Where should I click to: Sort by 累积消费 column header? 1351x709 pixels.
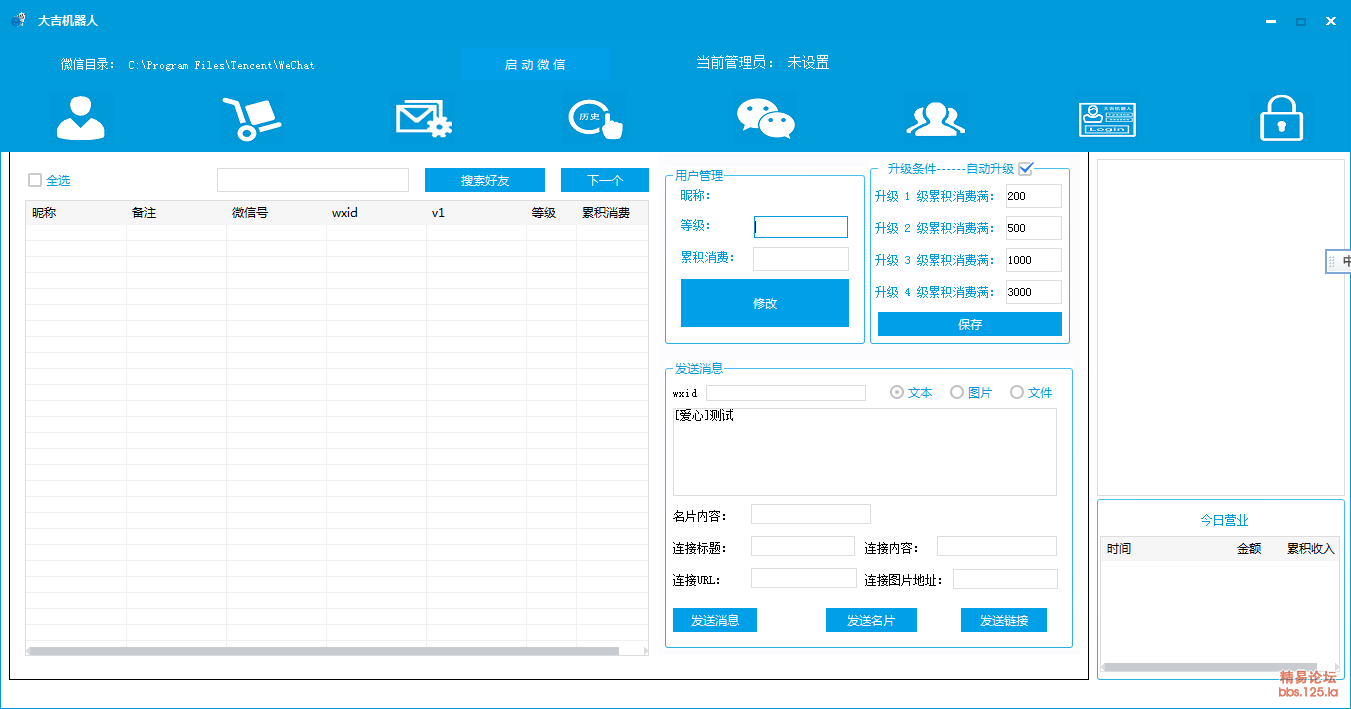click(606, 213)
